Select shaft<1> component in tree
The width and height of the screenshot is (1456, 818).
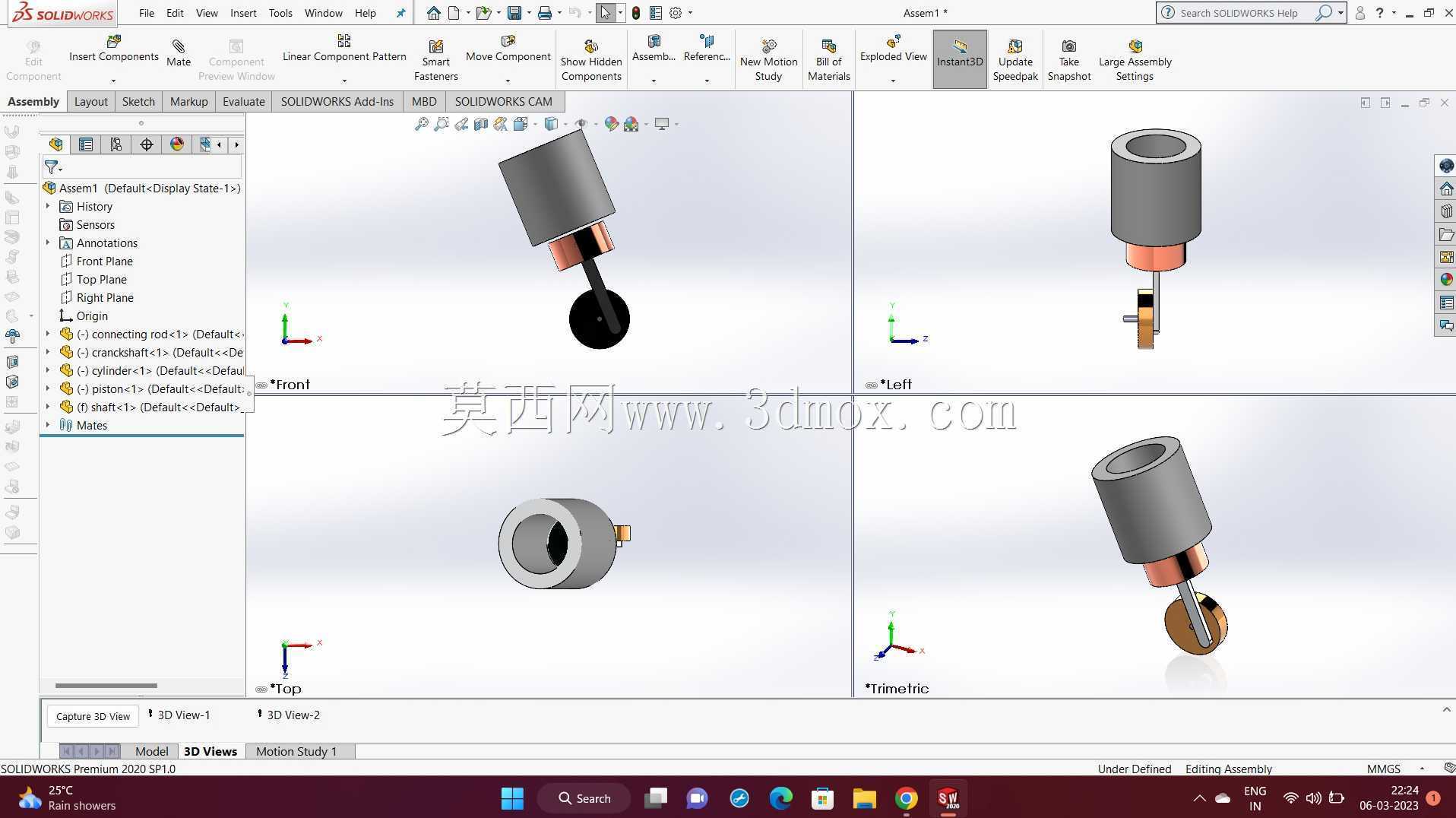[x=151, y=407]
